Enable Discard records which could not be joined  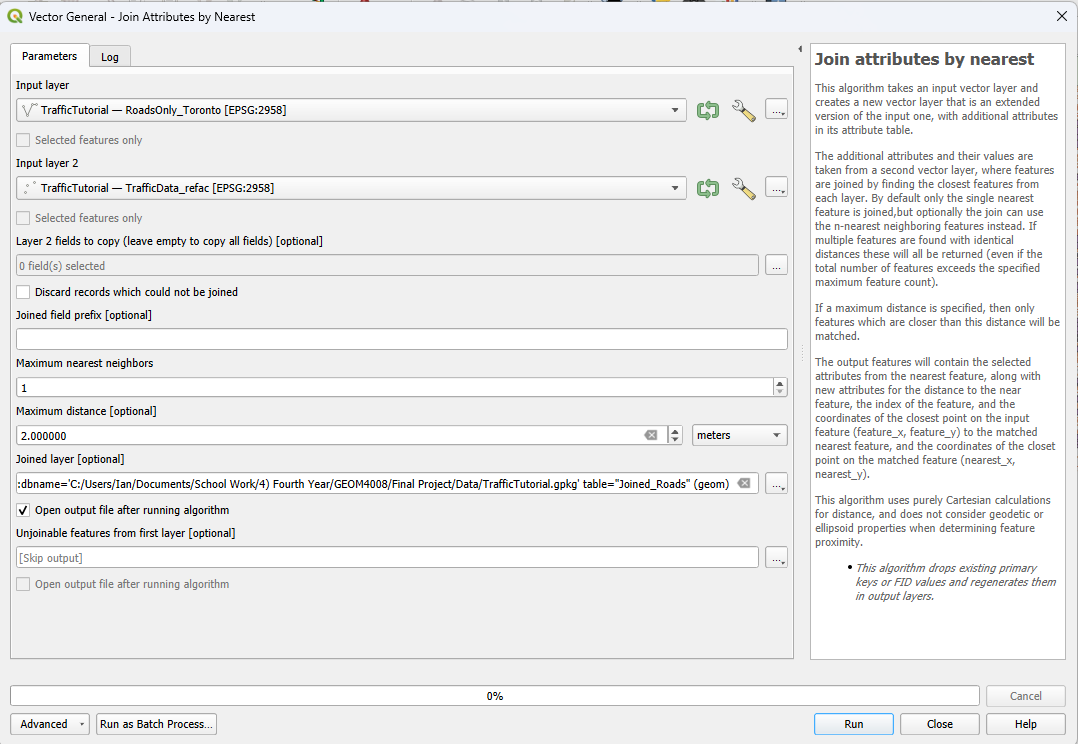tap(24, 292)
